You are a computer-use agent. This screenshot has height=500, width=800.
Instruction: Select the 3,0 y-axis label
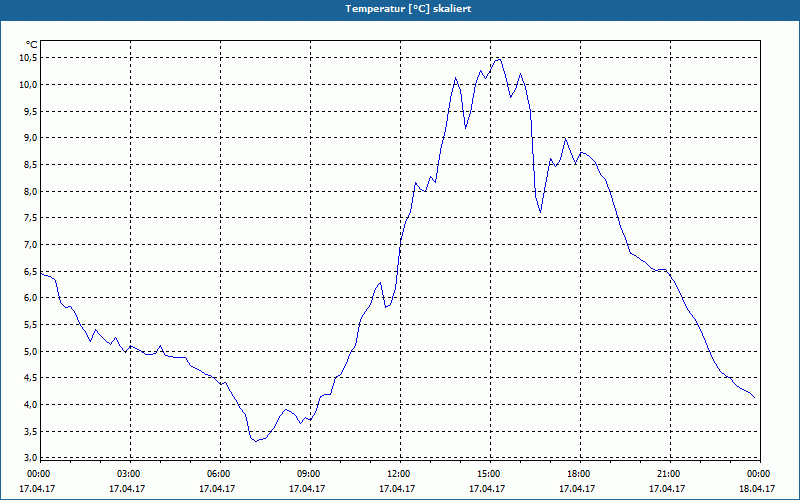(x=31, y=457)
